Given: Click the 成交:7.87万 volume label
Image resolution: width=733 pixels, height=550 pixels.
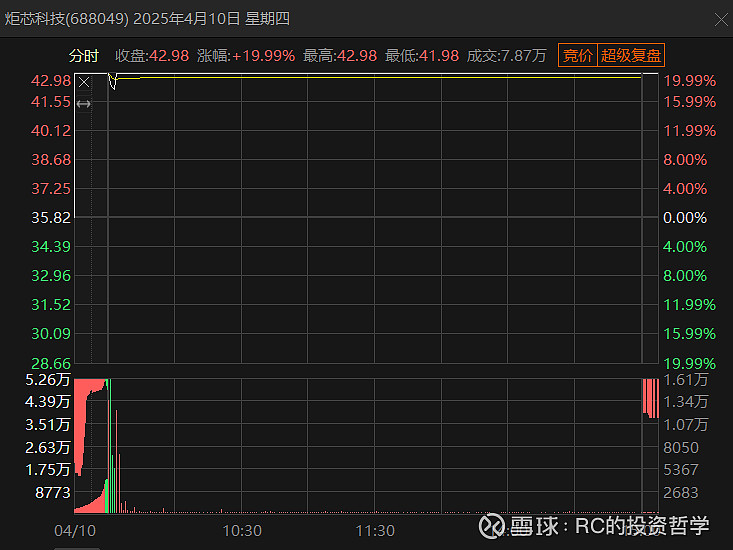Looking at the screenshot, I should tap(506, 56).
